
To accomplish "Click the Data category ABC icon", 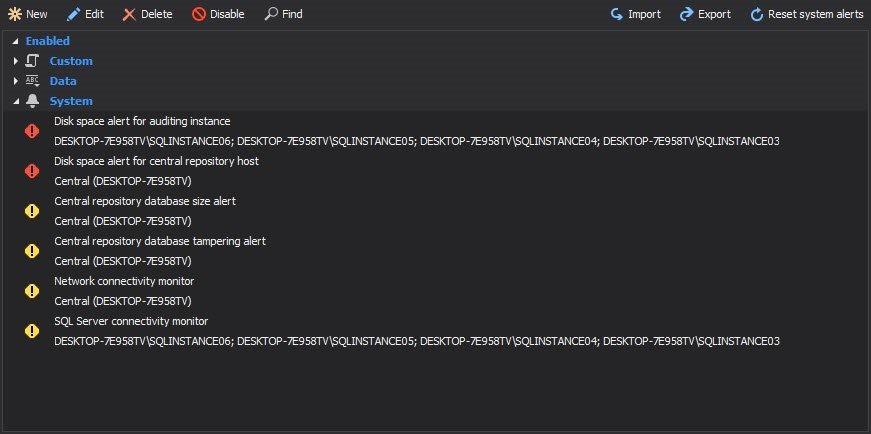I will pos(32,81).
